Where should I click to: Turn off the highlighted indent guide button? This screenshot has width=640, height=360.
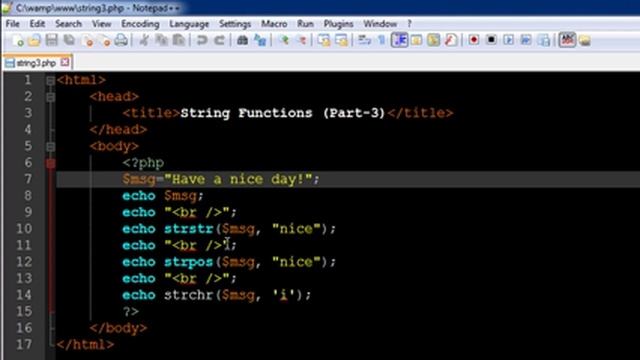click(x=399, y=40)
